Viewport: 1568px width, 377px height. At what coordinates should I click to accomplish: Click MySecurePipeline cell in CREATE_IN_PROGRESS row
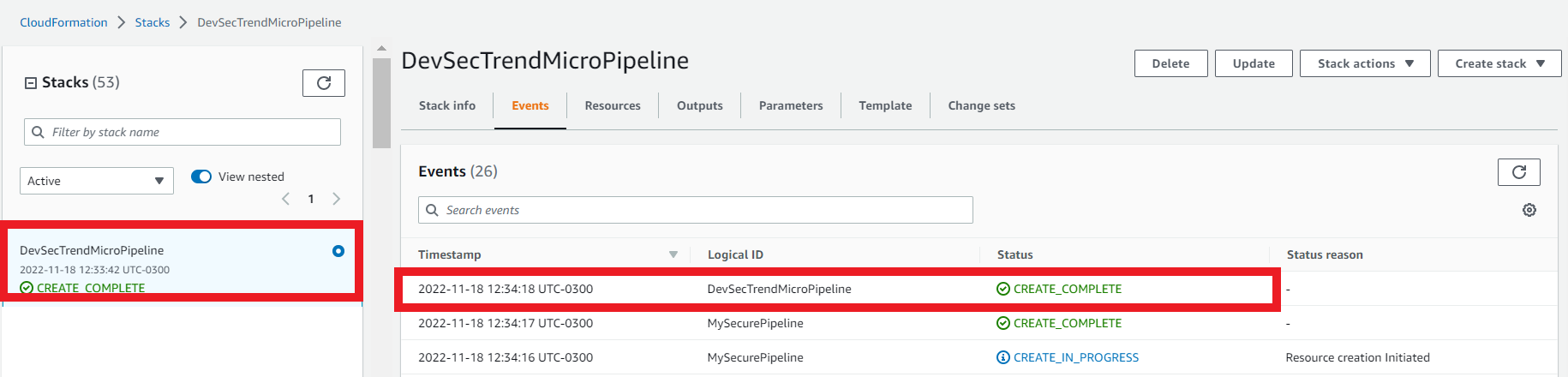click(756, 357)
